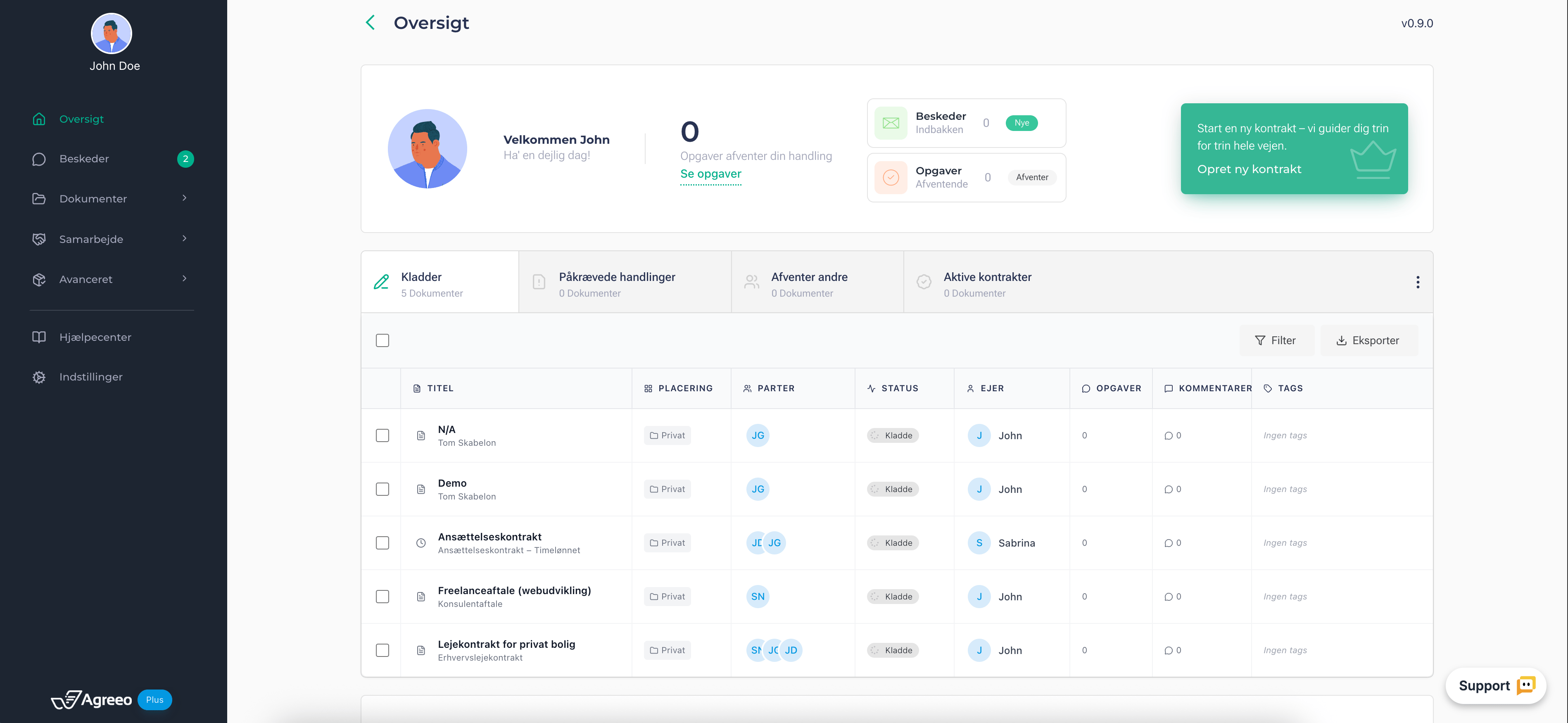Click the clock icon on Ansættelseskontrakt row
Screen dimensions: 1568x723
coord(421,543)
